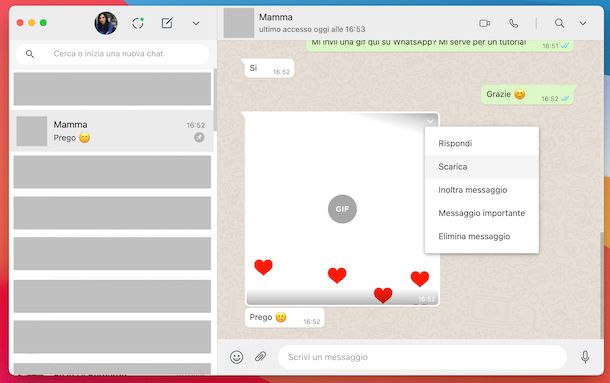Start a voice call with Mamma
This screenshot has height=383, width=610.
(x=514, y=23)
